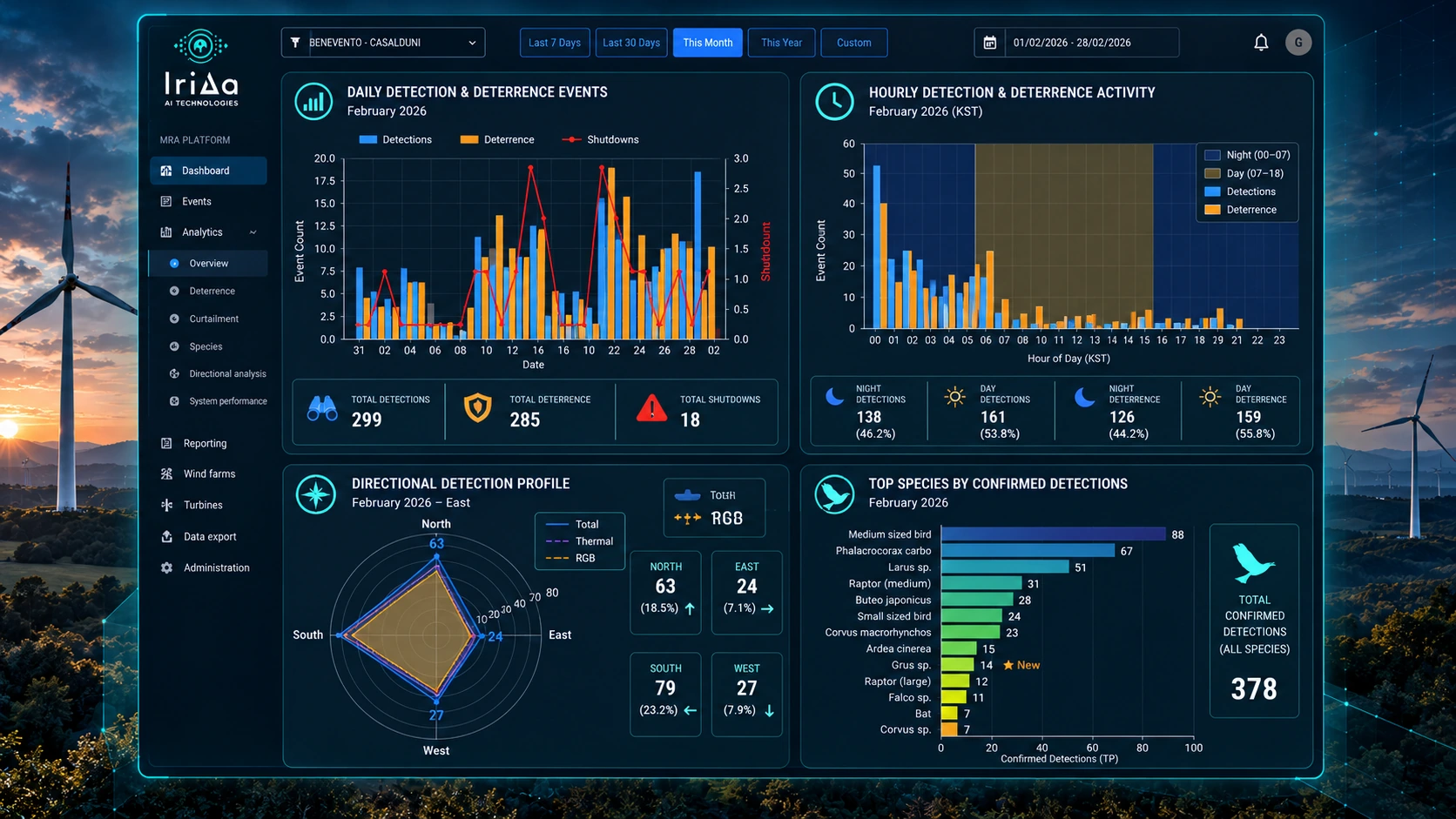The height and width of the screenshot is (819, 1456).
Task: Collapse the Analytics sidebar section
Action: tap(208, 232)
